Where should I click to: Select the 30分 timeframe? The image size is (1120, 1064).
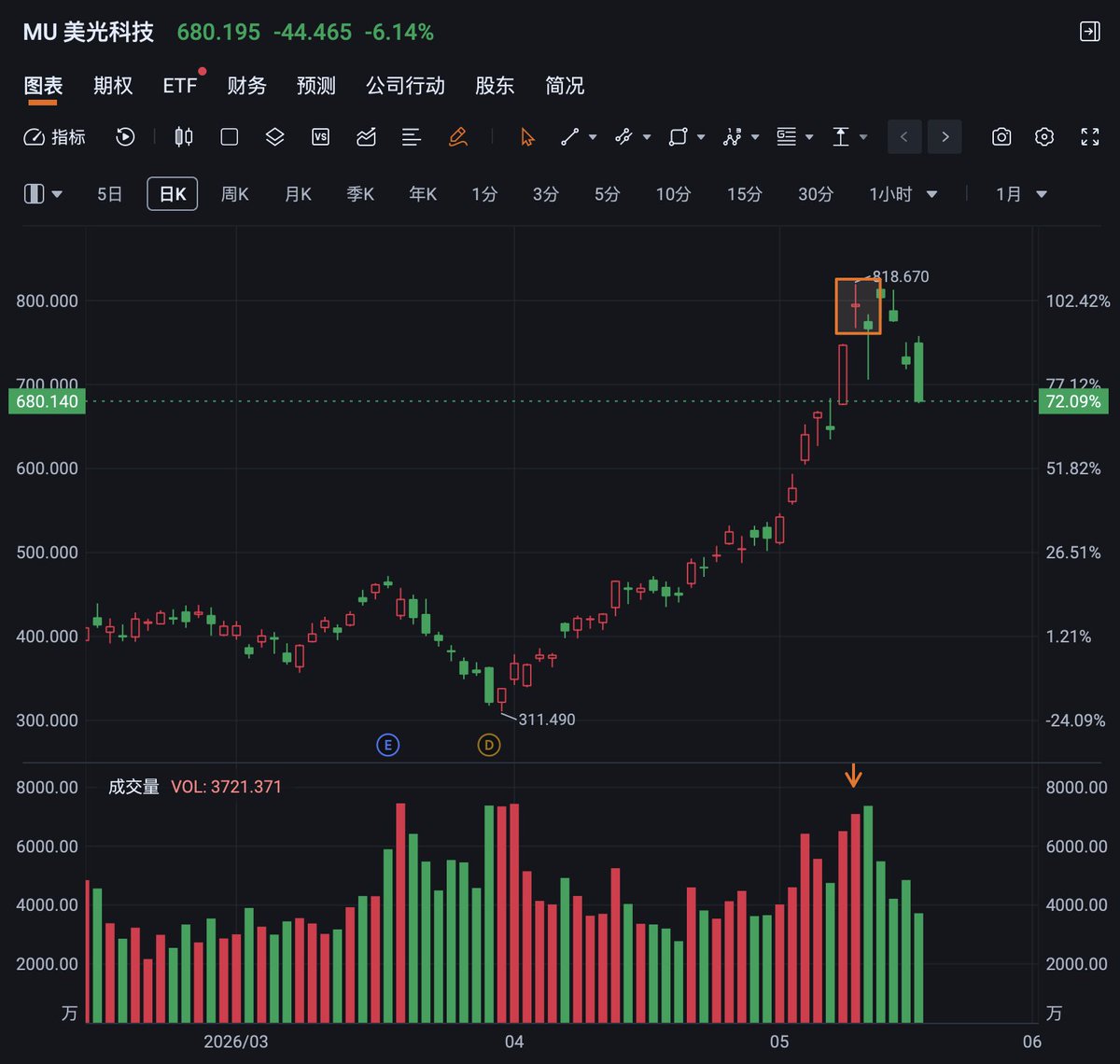(816, 194)
